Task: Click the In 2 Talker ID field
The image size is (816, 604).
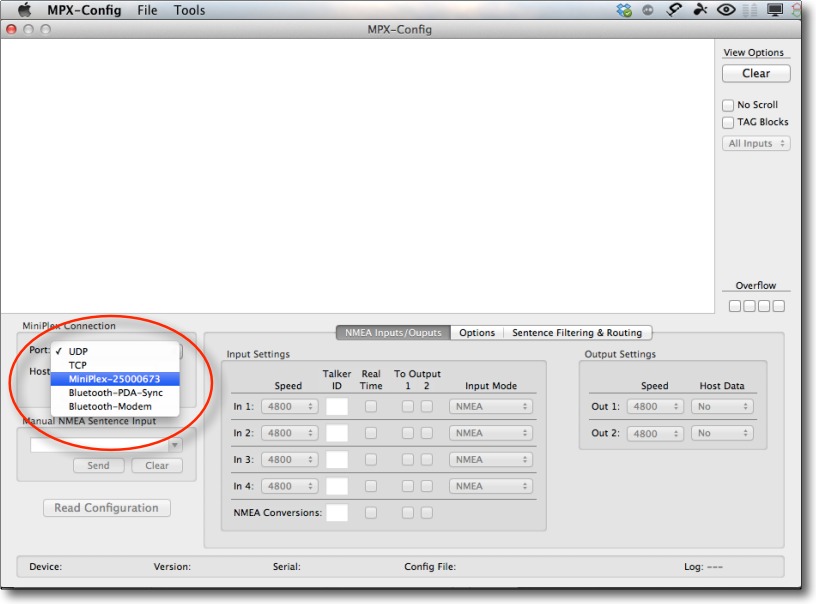Action: pyautogui.click(x=337, y=433)
